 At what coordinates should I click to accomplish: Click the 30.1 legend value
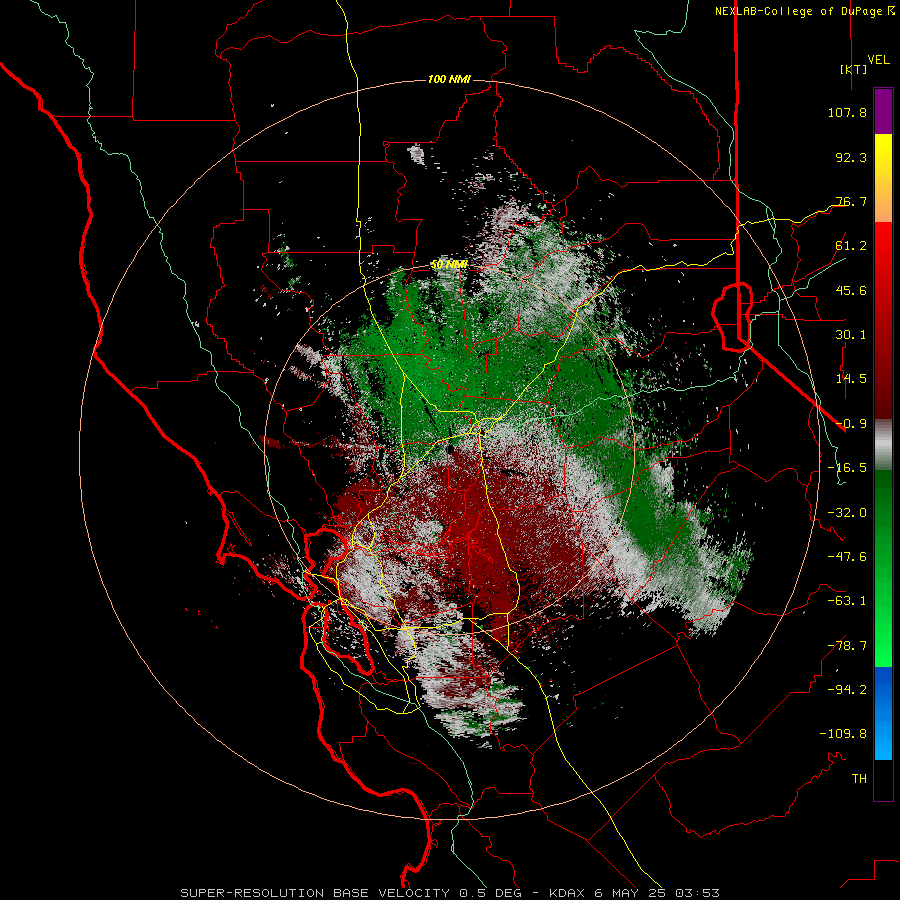(x=851, y=335)
